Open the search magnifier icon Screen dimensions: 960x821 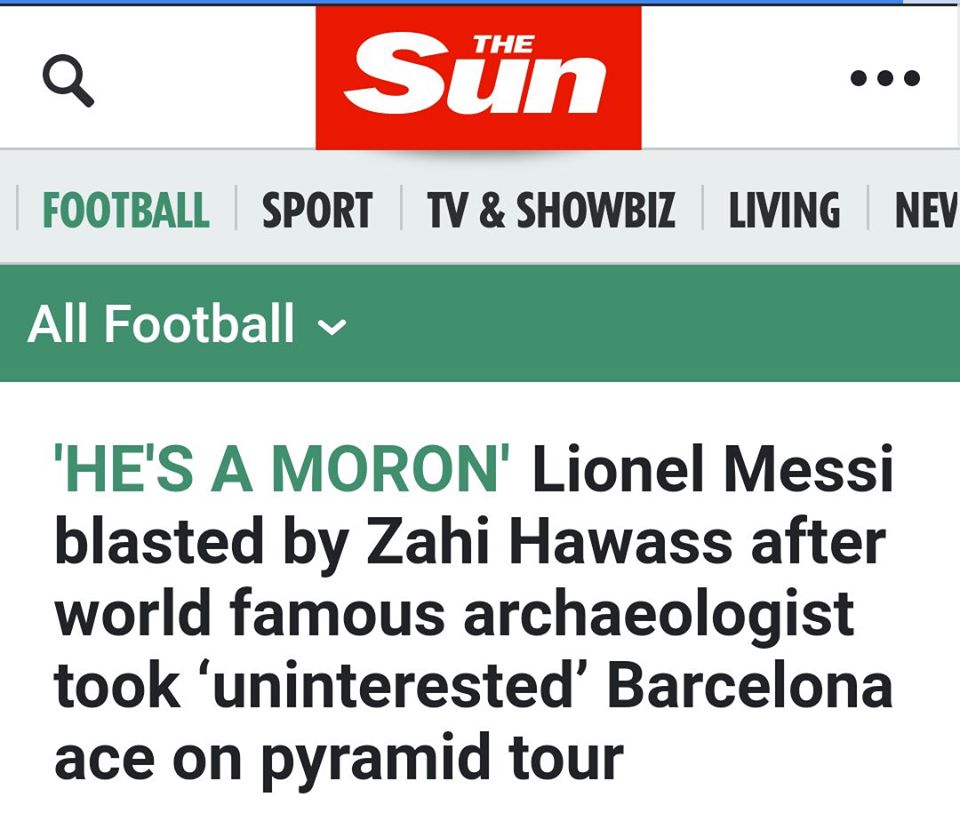tap(68, 79)
